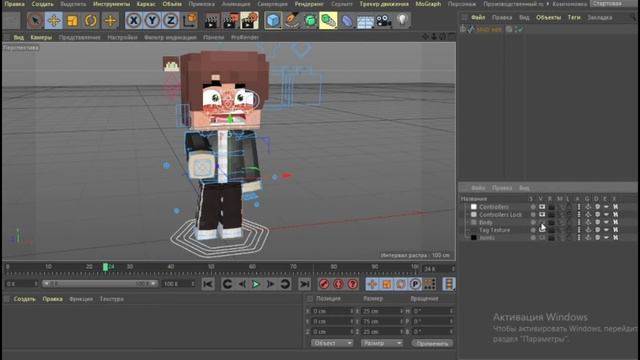Open the spline pen tool
The height and width of the screenshot is (360, 640).
click(291, 20)
